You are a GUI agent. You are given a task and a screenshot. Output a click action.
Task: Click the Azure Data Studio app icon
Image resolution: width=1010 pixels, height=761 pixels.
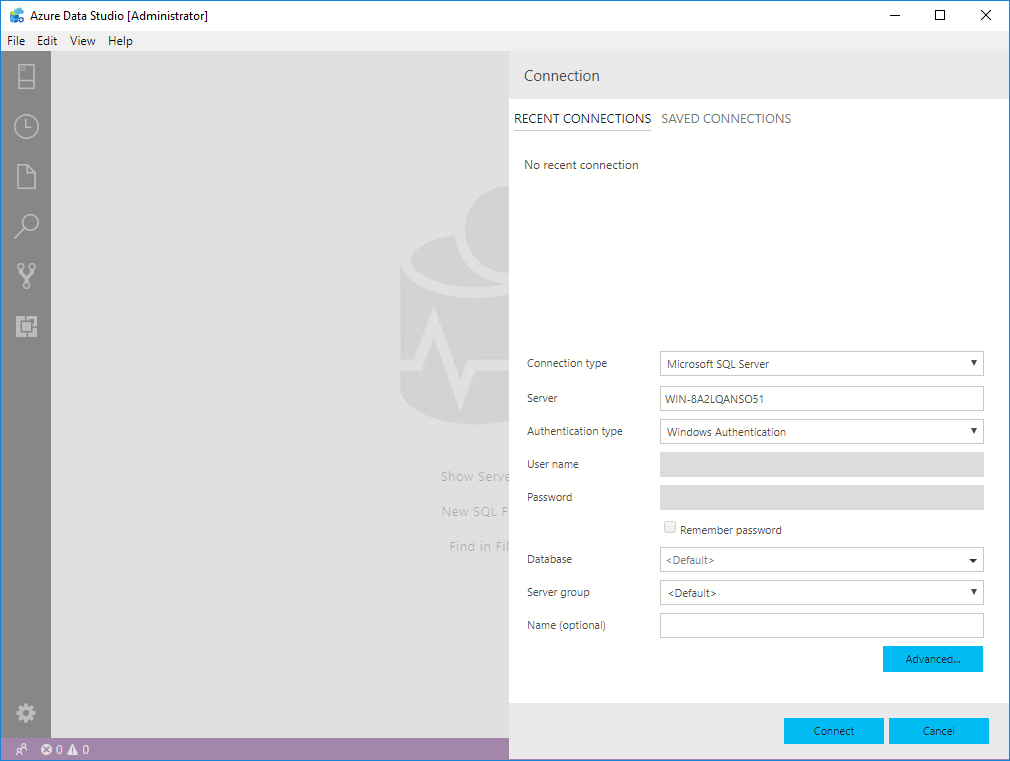point(17,15)
